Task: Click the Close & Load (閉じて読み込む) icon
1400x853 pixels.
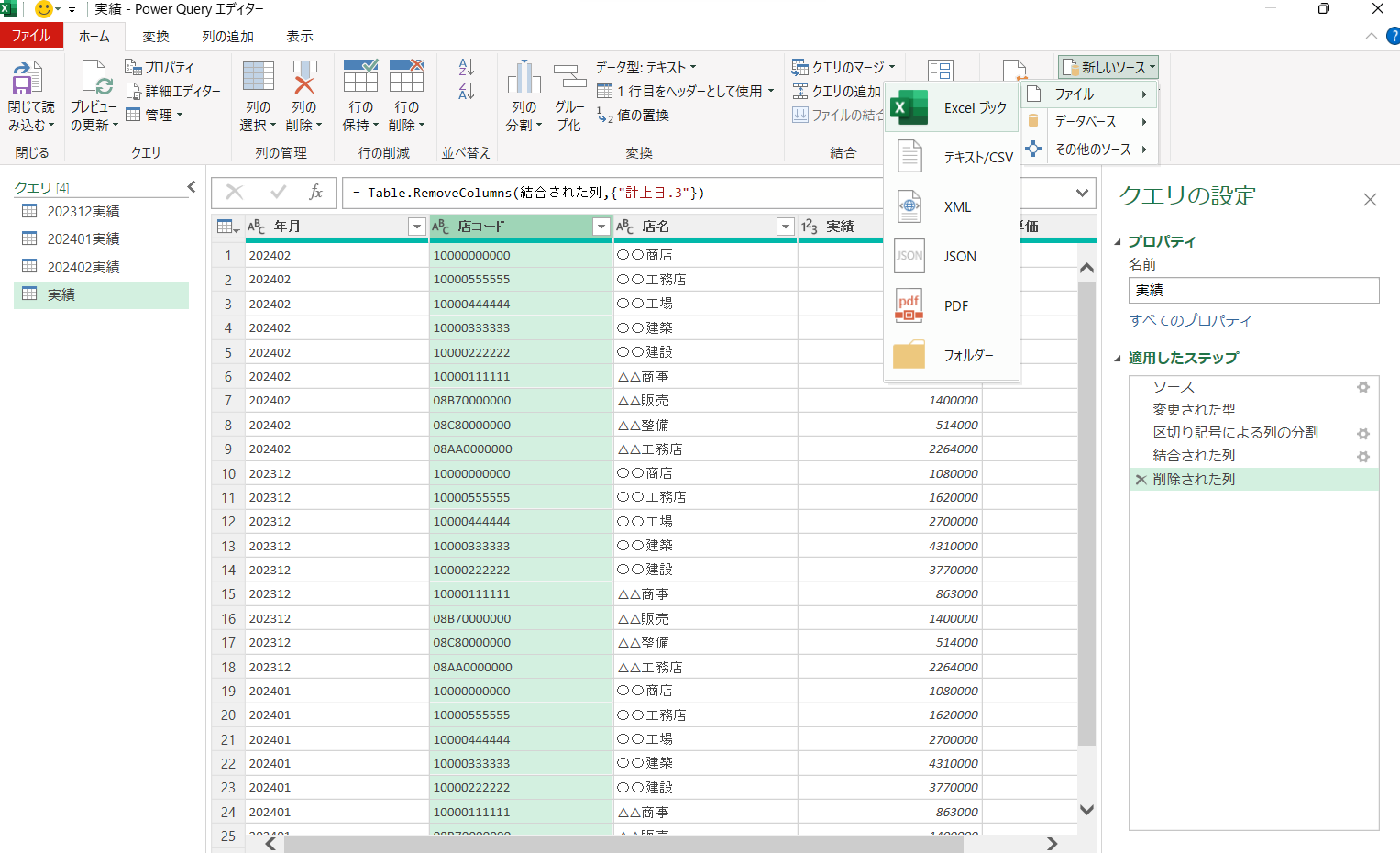Action: pyautogui.click(x=28, y=79)
